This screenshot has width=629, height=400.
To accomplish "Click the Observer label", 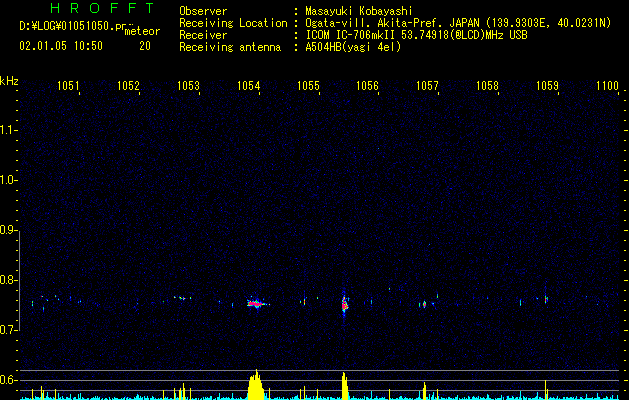I will [x=203, y=11].
